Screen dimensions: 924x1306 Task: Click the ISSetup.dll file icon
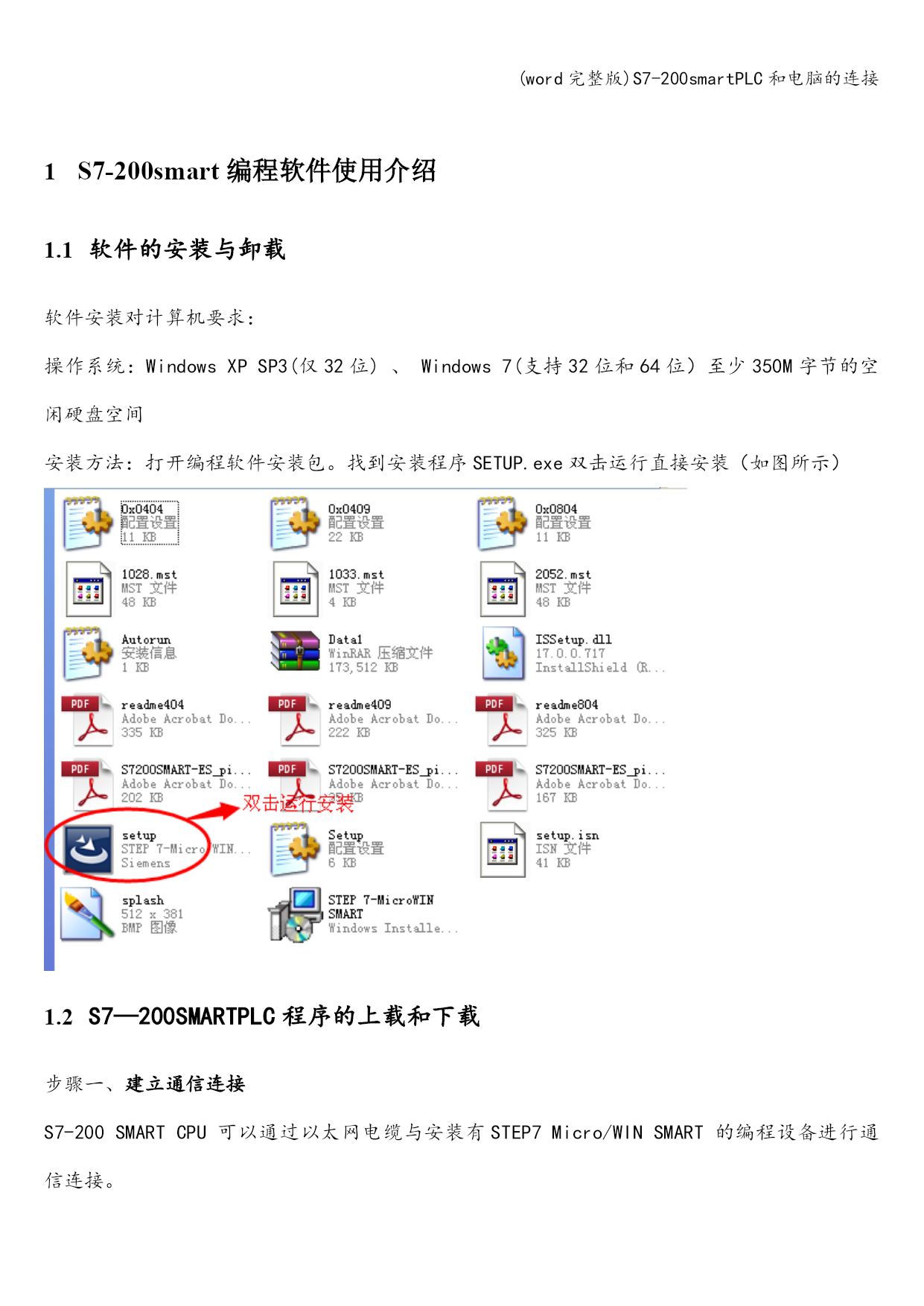pyautogui.click(x=503, y=653)
